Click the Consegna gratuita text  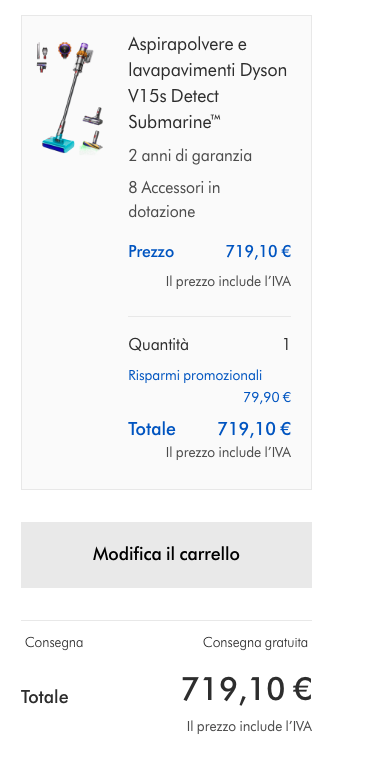coord(255,643)
